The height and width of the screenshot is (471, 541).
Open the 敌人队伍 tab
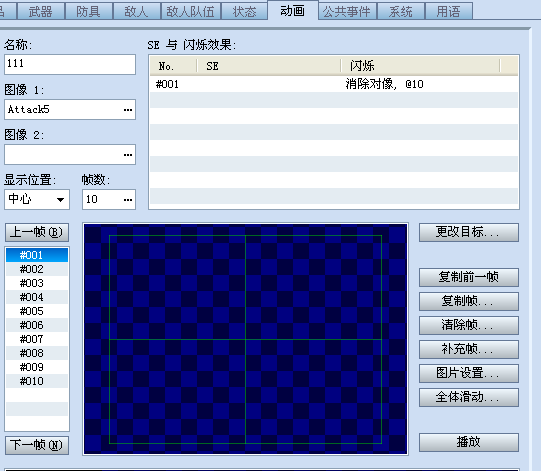pyautogui.click(x=190, y=11)
